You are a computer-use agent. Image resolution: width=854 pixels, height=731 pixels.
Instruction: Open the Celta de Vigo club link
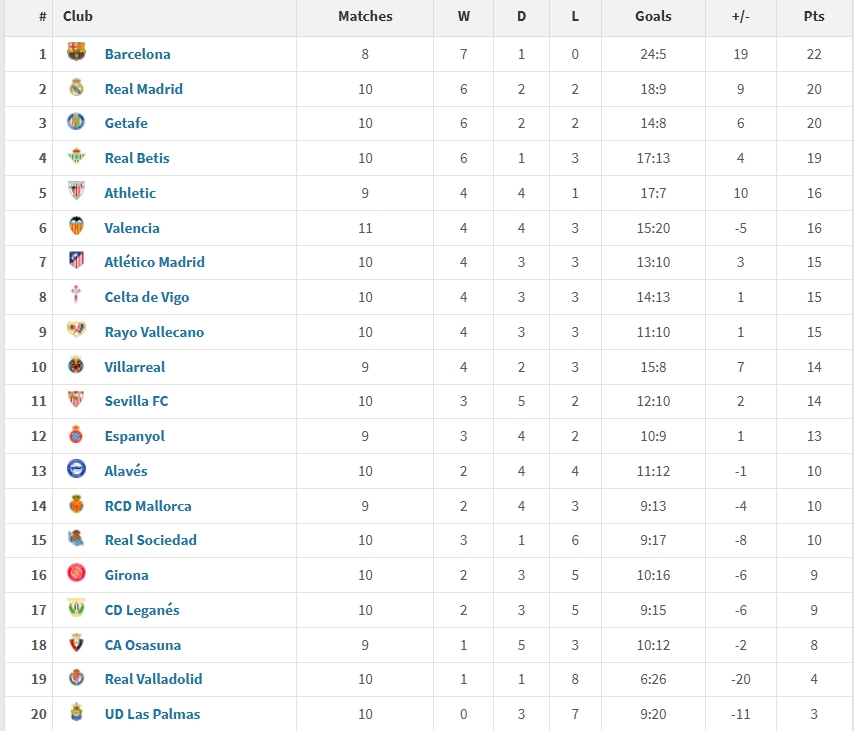(147, 297)
